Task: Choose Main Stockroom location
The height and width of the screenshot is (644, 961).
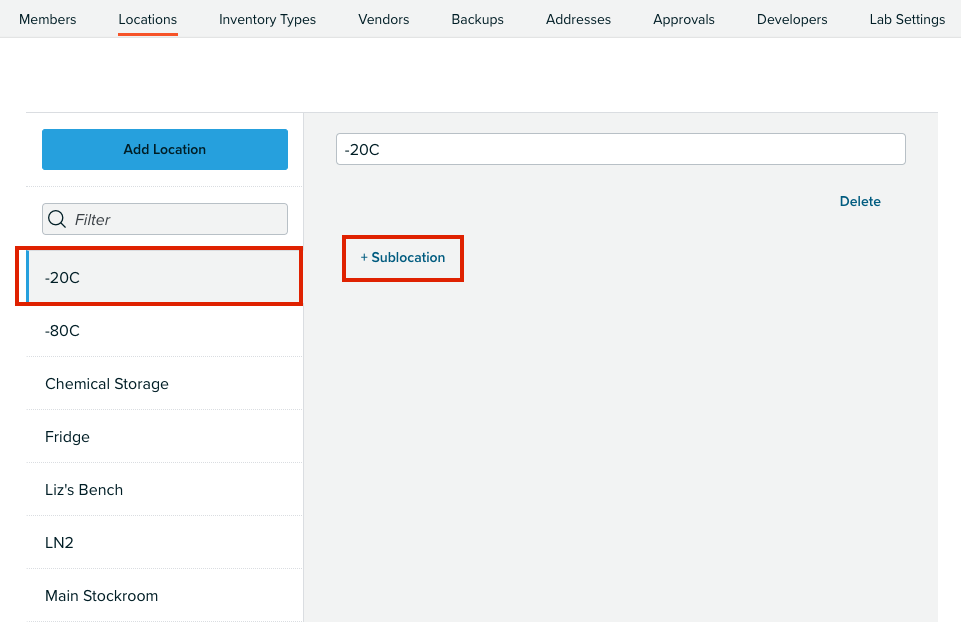Action: pos(164,596)
